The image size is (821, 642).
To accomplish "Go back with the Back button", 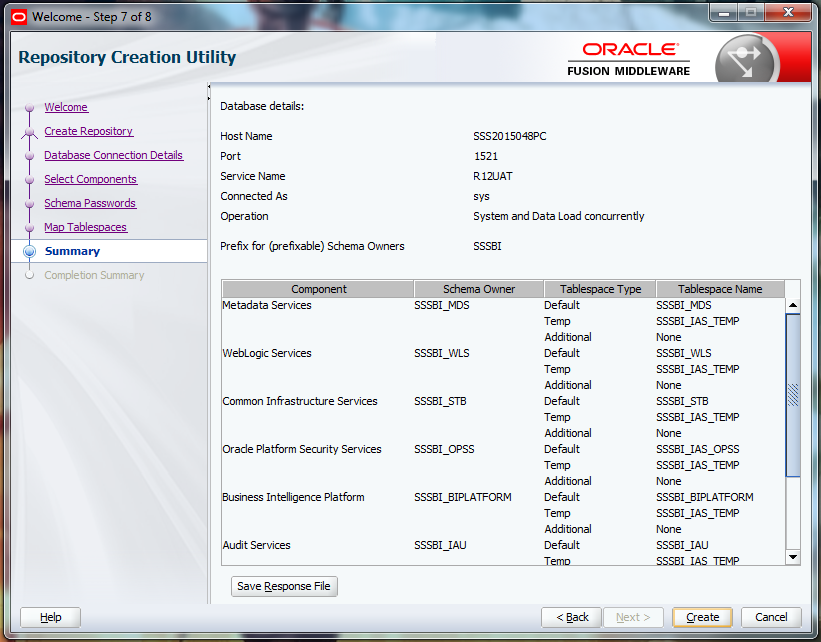I will tap(572, 617).
